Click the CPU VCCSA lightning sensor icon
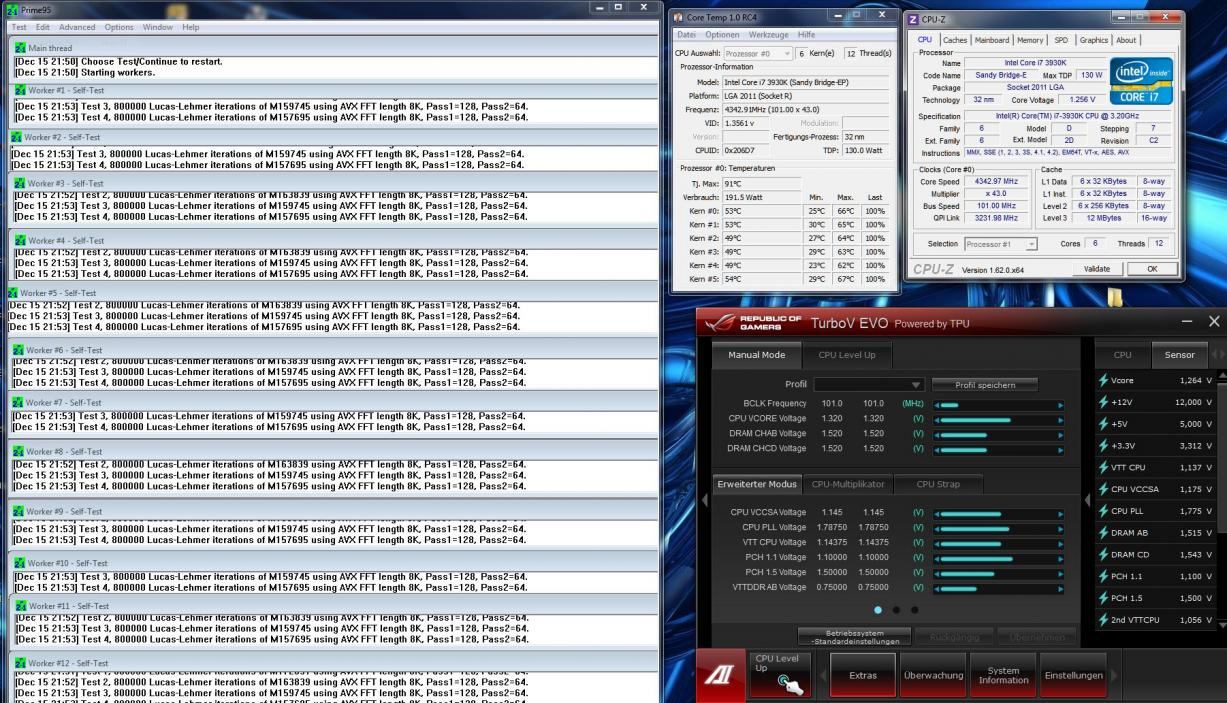 click(1103, 490)
